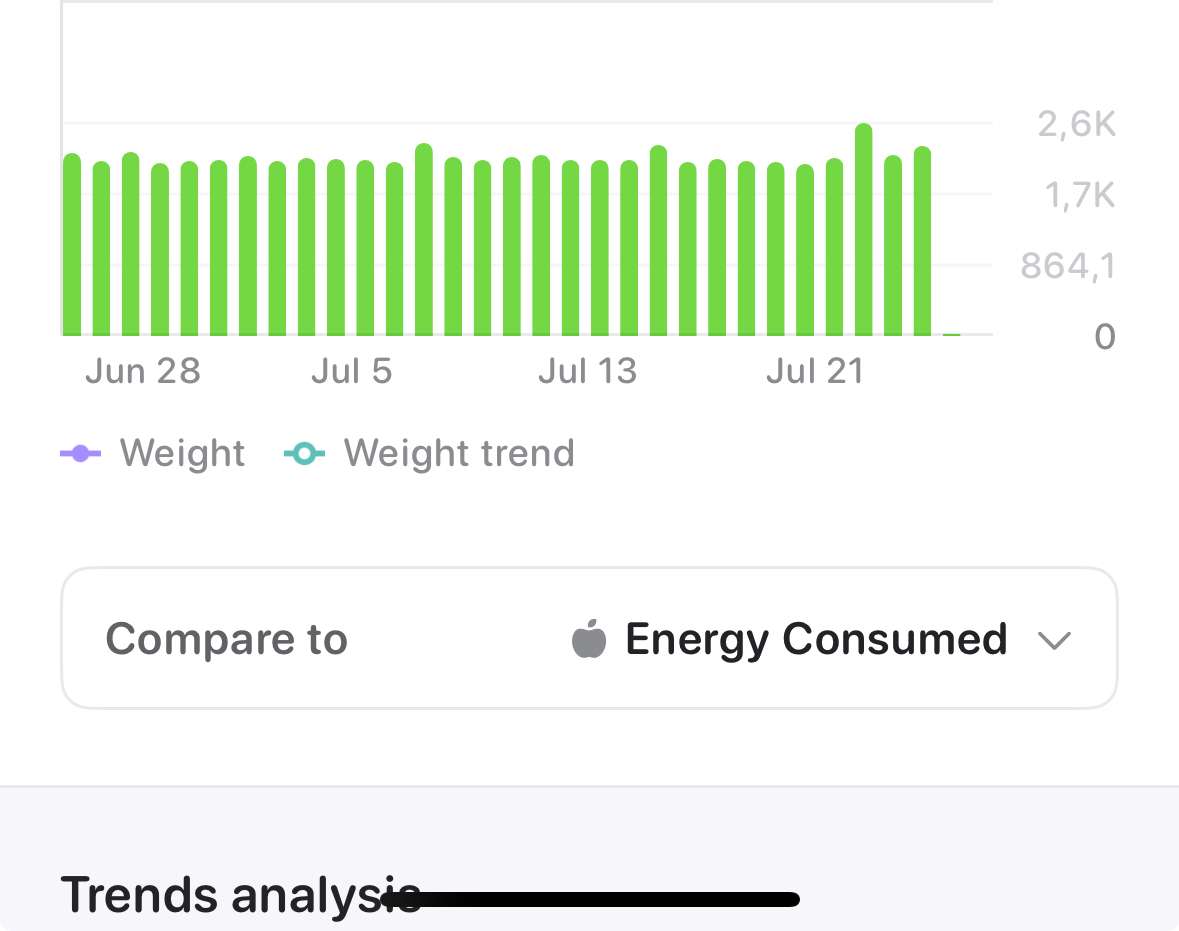
Task: Click the 1,7K axis value
Action: point(1080,196)
